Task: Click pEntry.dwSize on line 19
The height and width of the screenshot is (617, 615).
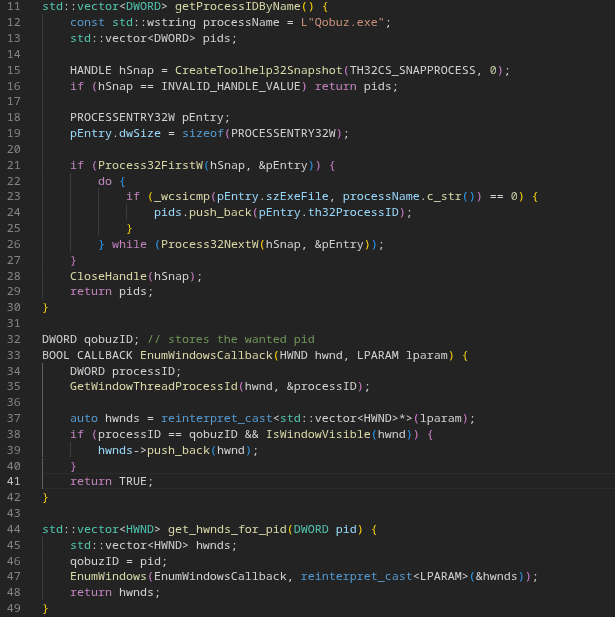Action: coord(115,133)
